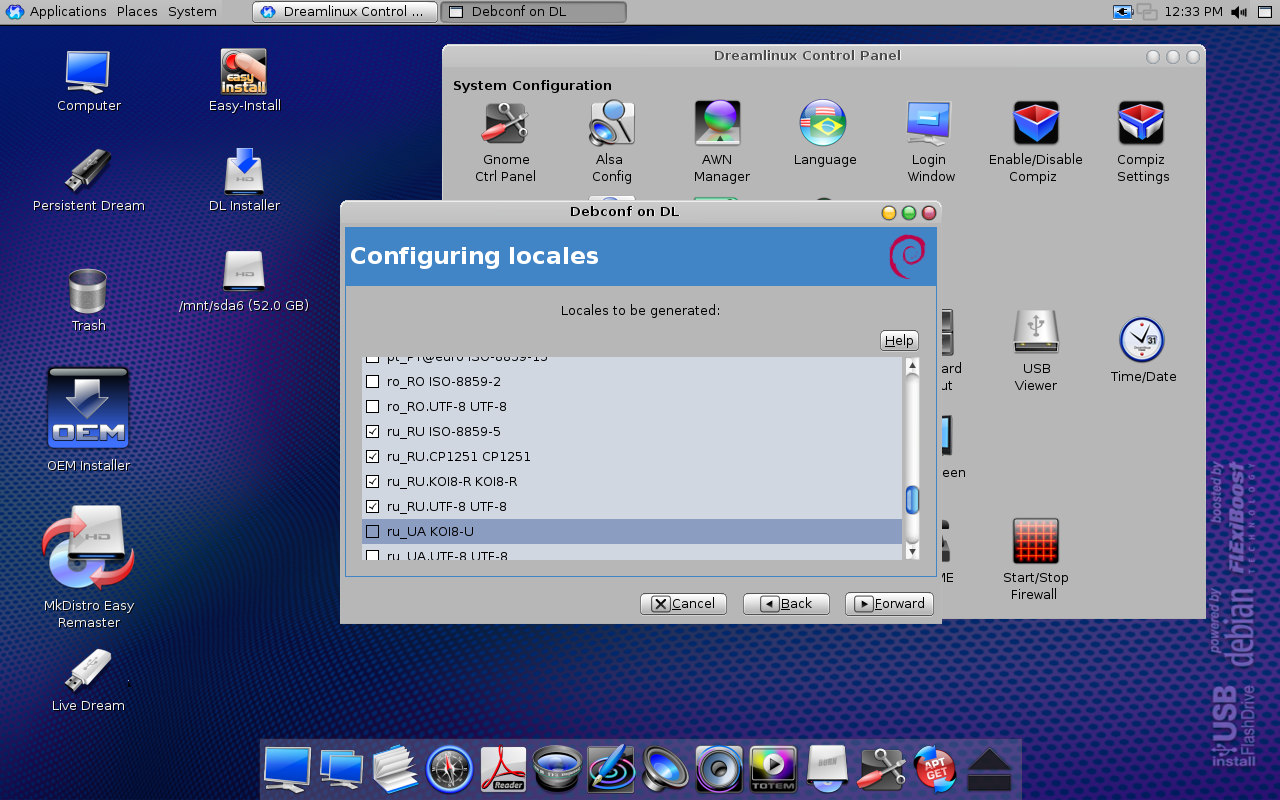
Task: Click the locale list scrollbar down arrow
Action: (x=912, y=551)
